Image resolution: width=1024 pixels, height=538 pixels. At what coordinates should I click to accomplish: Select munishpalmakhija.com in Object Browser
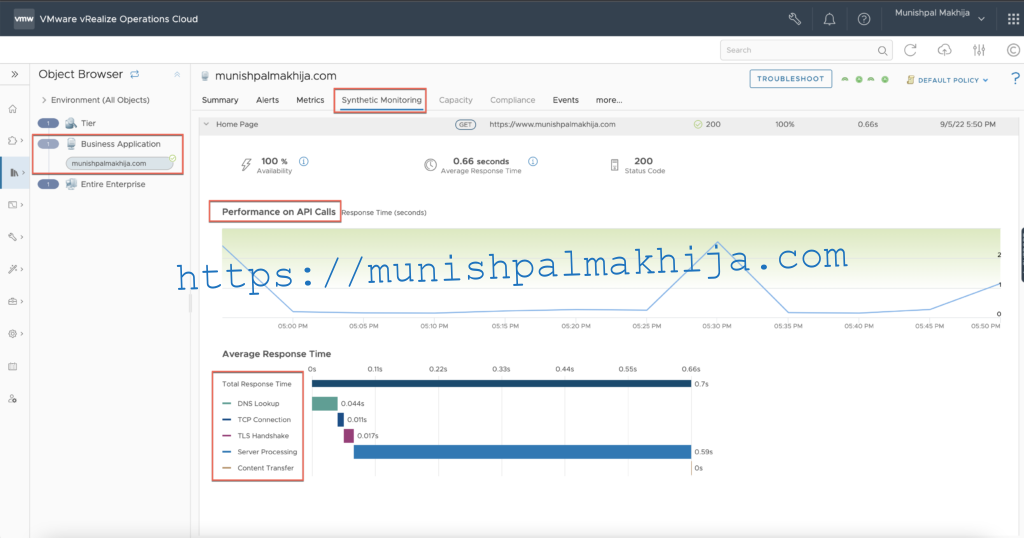(x=119, y=163)
